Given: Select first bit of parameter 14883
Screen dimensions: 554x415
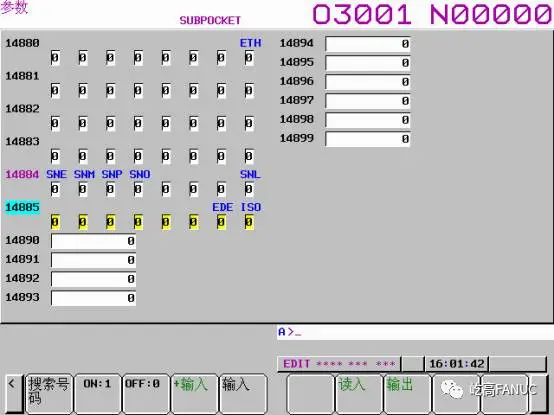Looking at the screenshot, I should pos(55,156).
